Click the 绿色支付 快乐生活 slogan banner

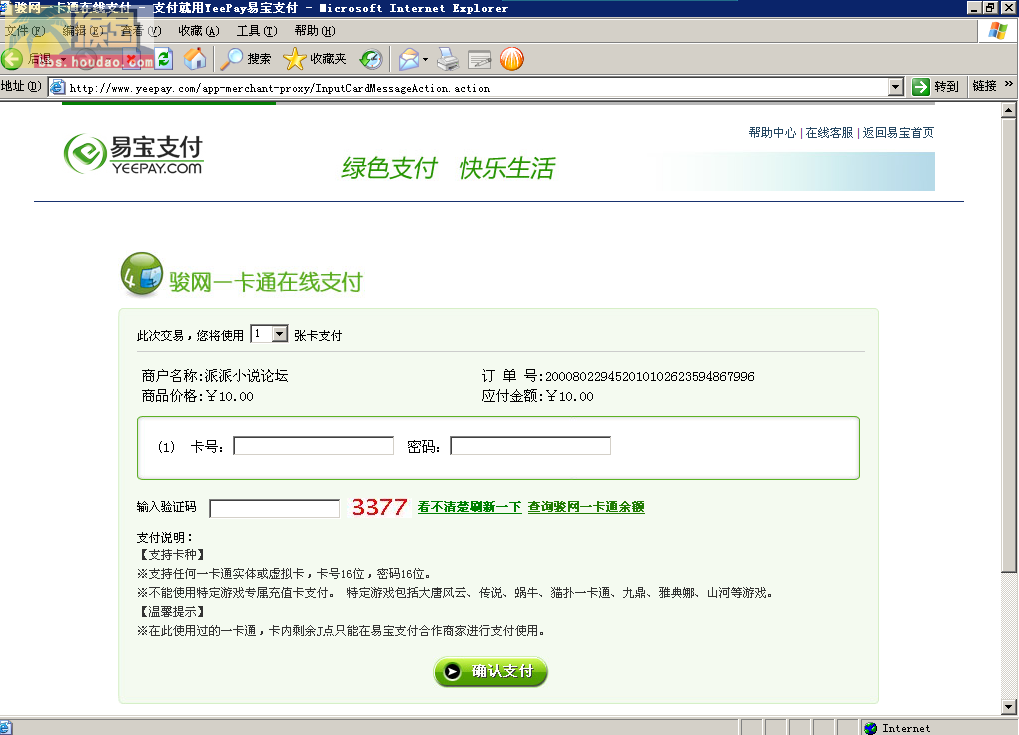click(x=448, y=168)
